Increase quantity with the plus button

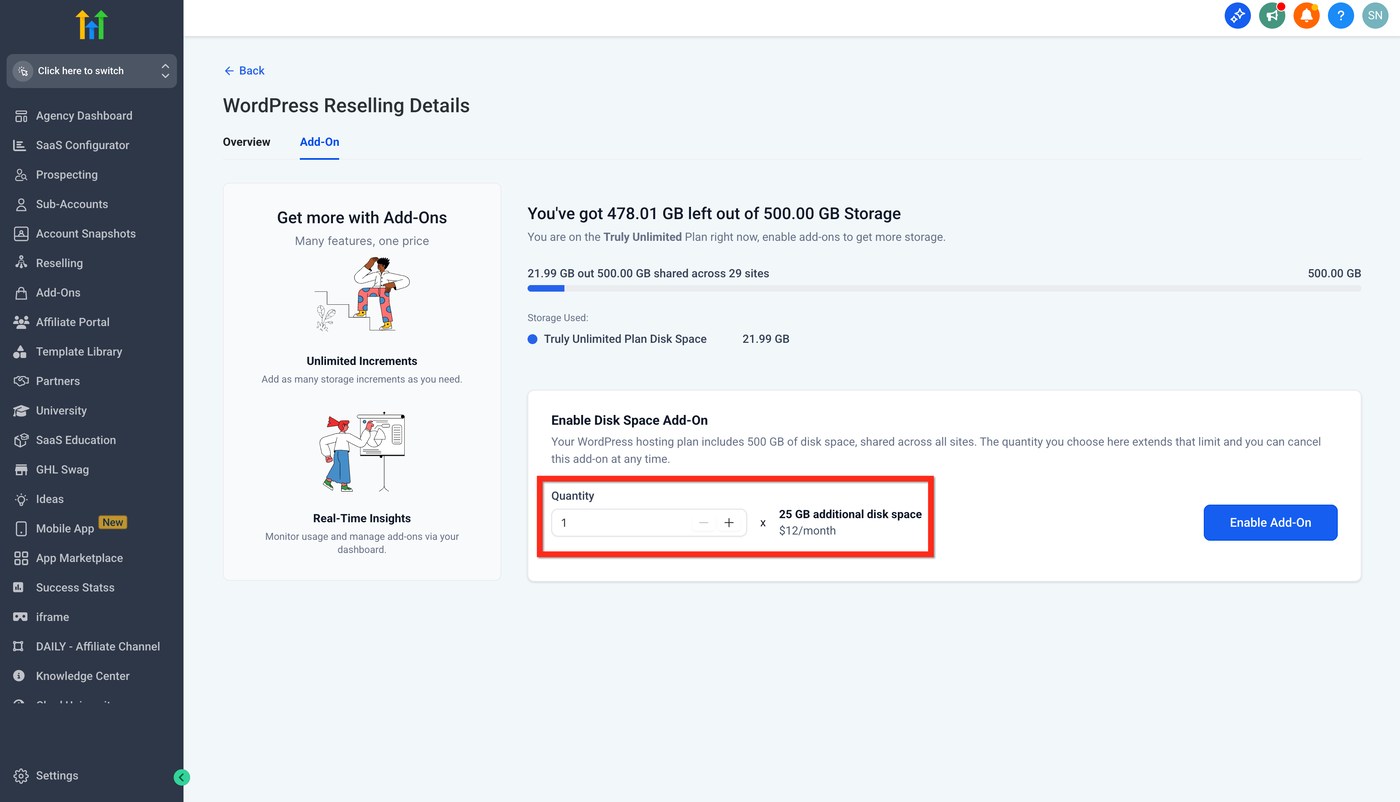(x=729, y=523)
